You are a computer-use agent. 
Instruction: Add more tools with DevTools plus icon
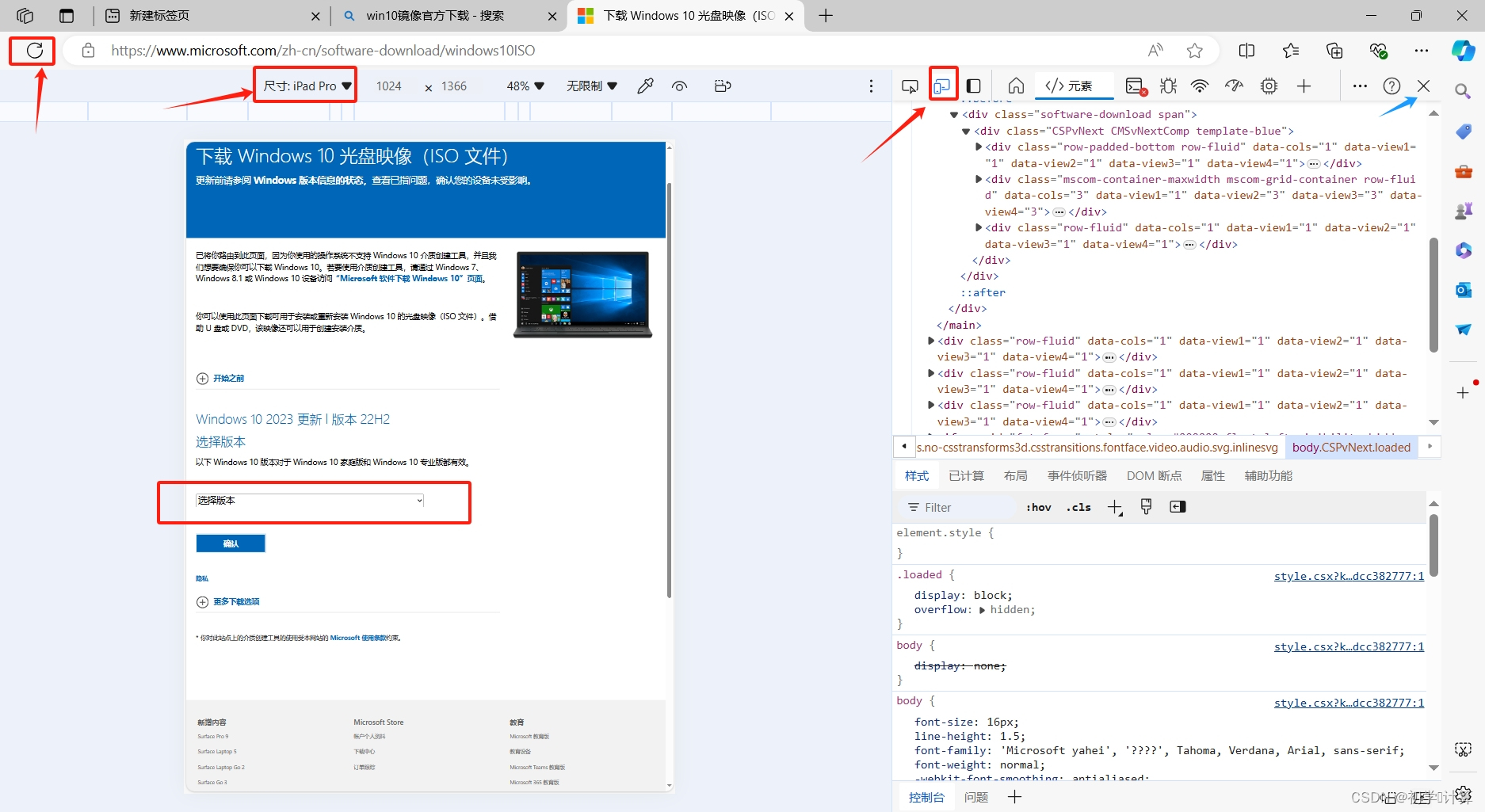[x=1304, y=86]
